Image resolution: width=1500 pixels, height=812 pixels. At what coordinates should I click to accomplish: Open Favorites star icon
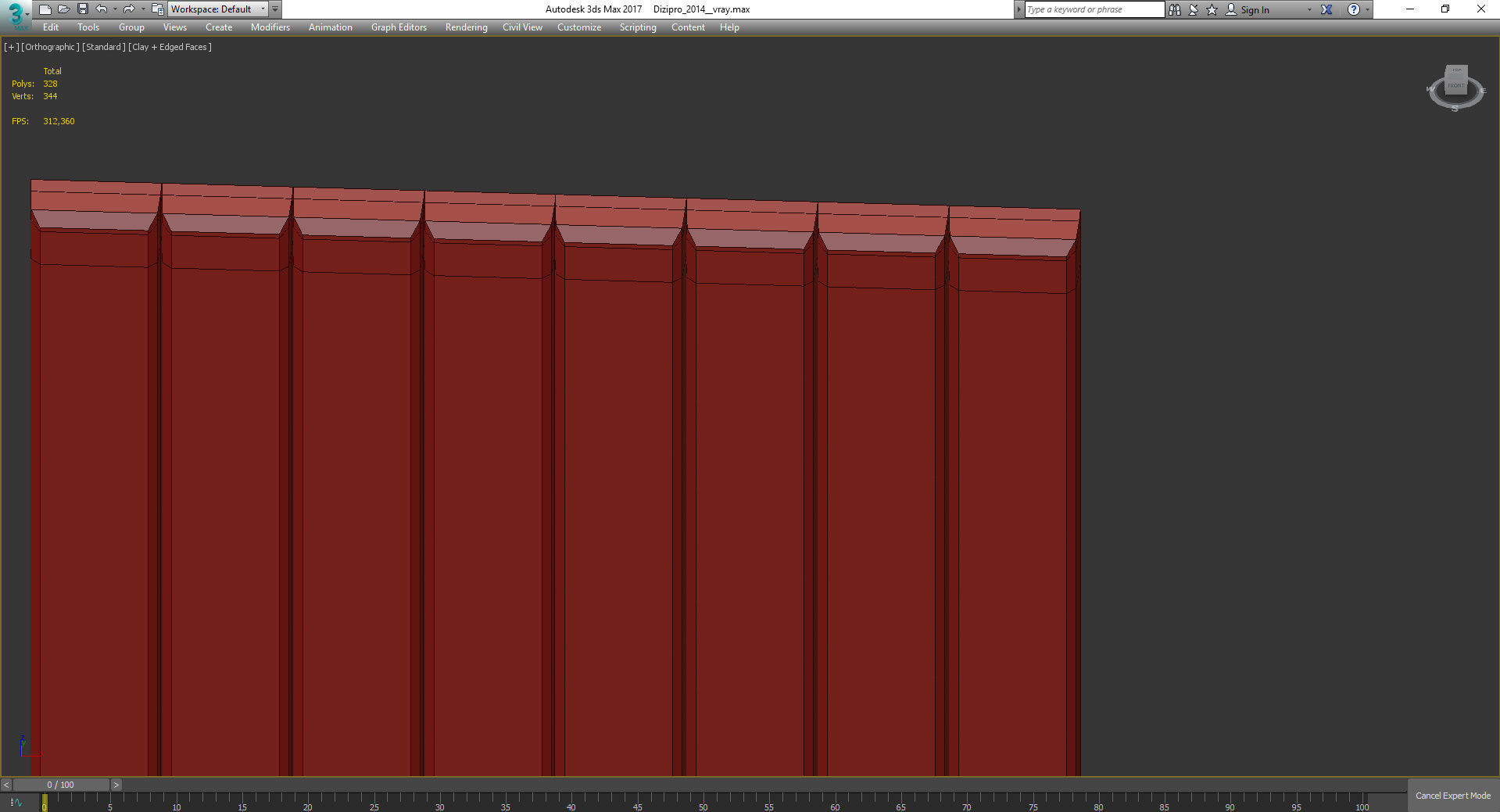(x=1212, y=9)
